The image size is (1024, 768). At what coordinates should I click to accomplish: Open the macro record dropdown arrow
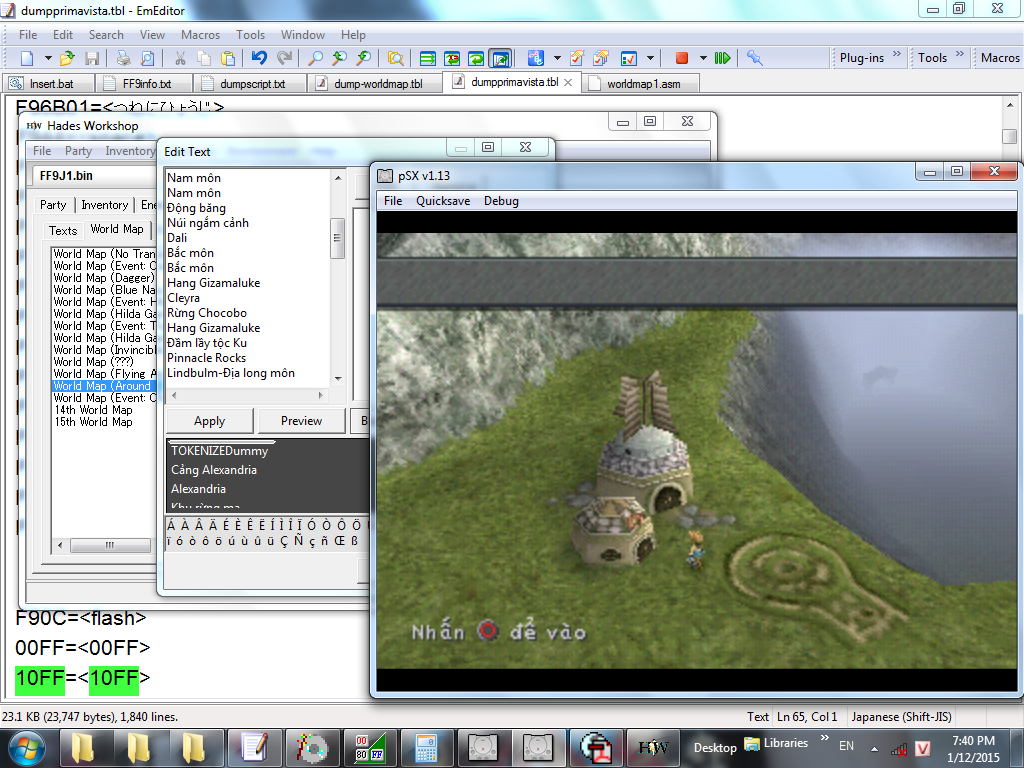[x=703, y=58]
